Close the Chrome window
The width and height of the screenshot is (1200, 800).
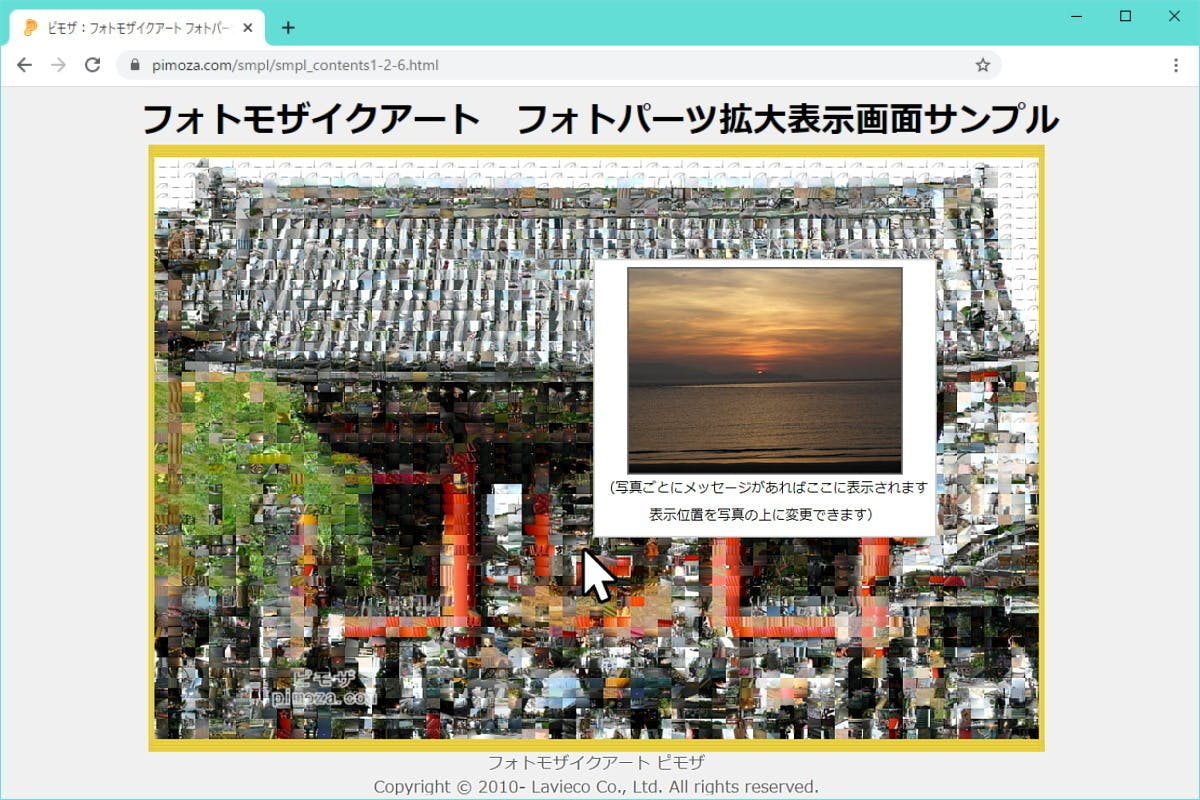(1174, 16)
